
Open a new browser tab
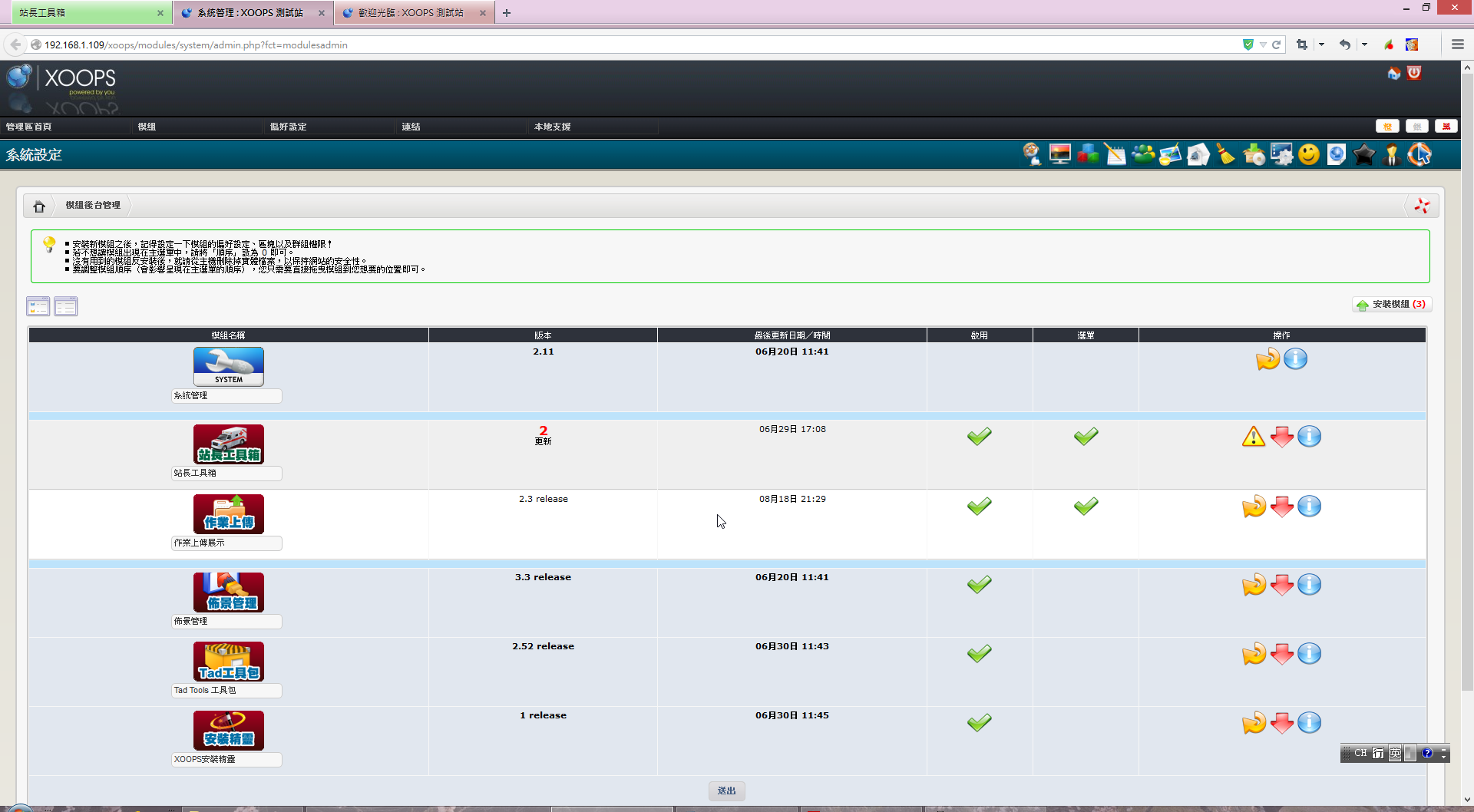pos(507,12)
